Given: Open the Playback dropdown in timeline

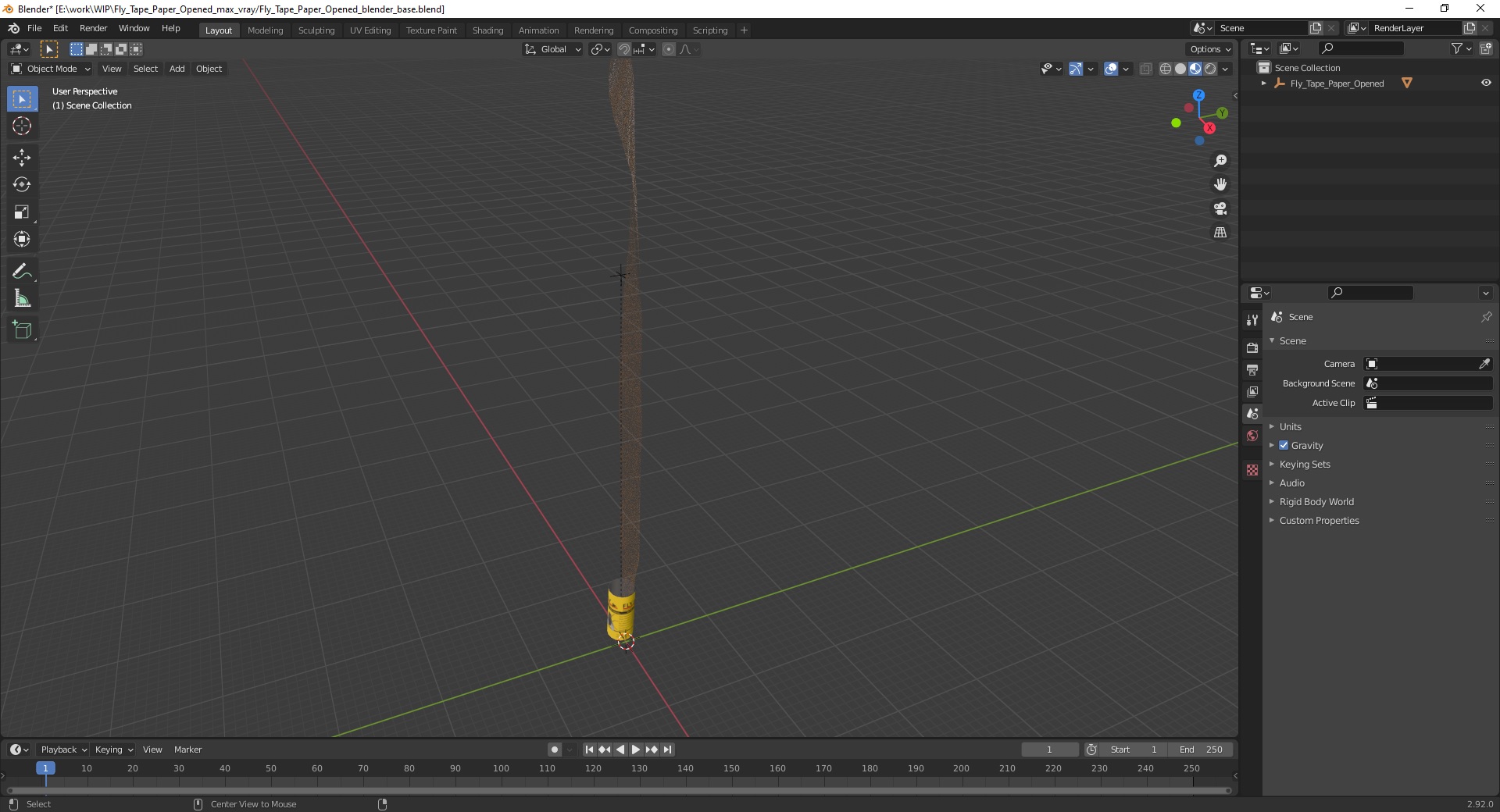Looking at the screenshot, I should (x=63, y=750).
